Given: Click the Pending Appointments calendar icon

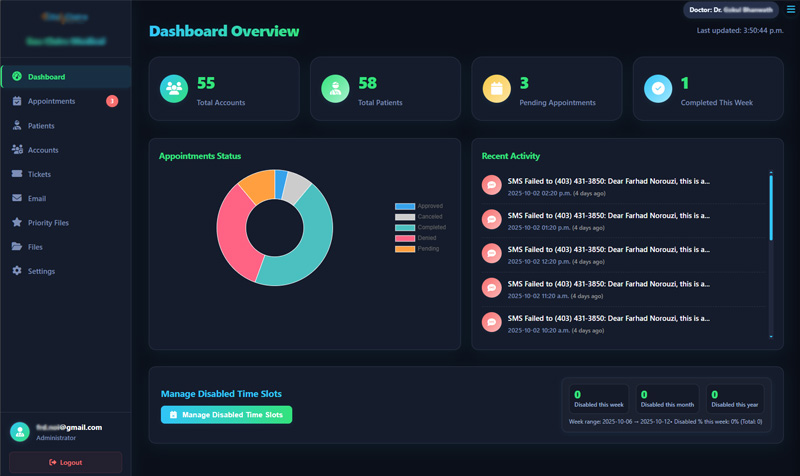Looking at the screenshot, I should tap(497, 89).
